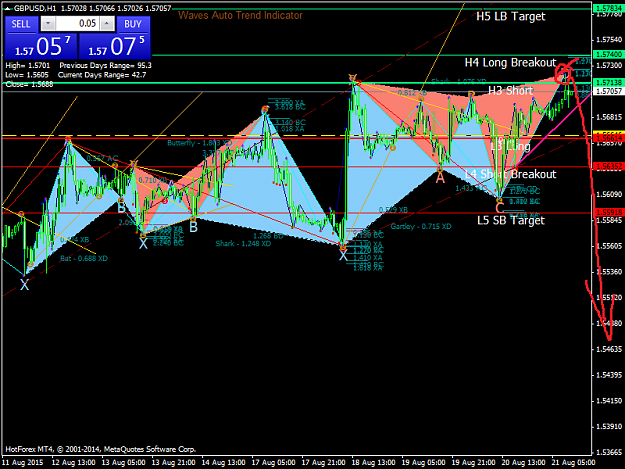Click the 0.529 XB ratio label
The image size is (625, 469).
click(393, 210)
